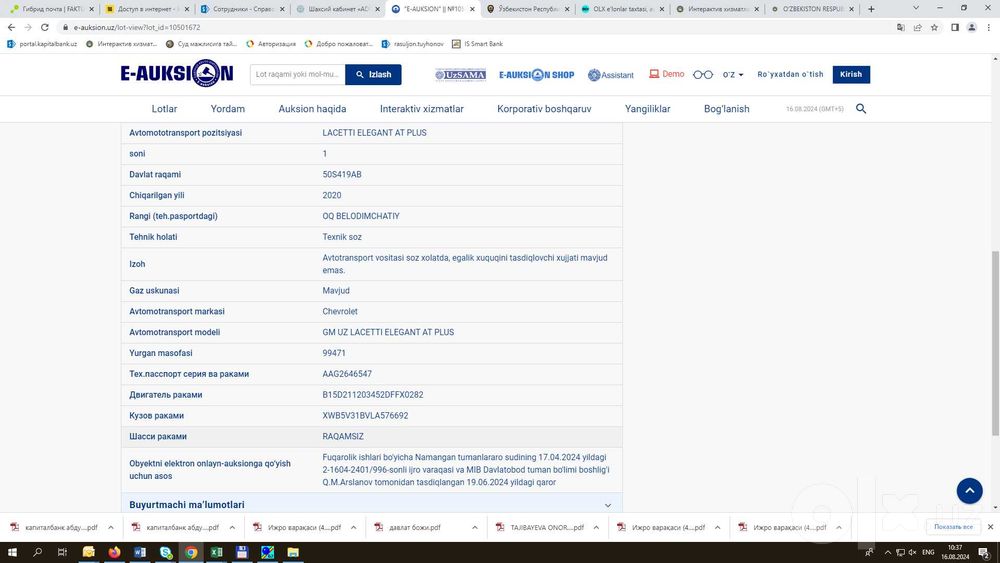Open language dropdown O'Z

[733, 75]
